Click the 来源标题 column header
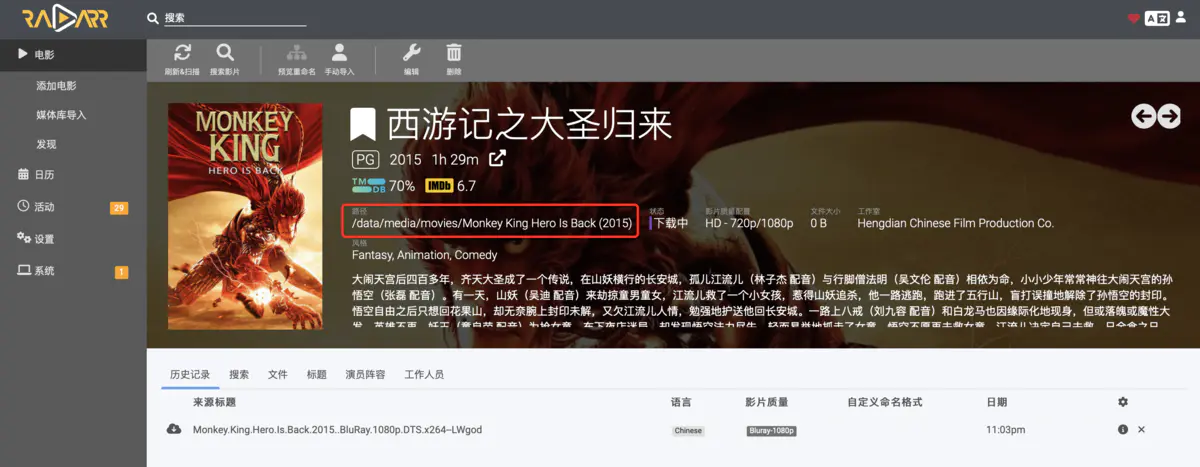Image resolution: width=1200 pixels, height=467 pixels. [x=214, y=402]
